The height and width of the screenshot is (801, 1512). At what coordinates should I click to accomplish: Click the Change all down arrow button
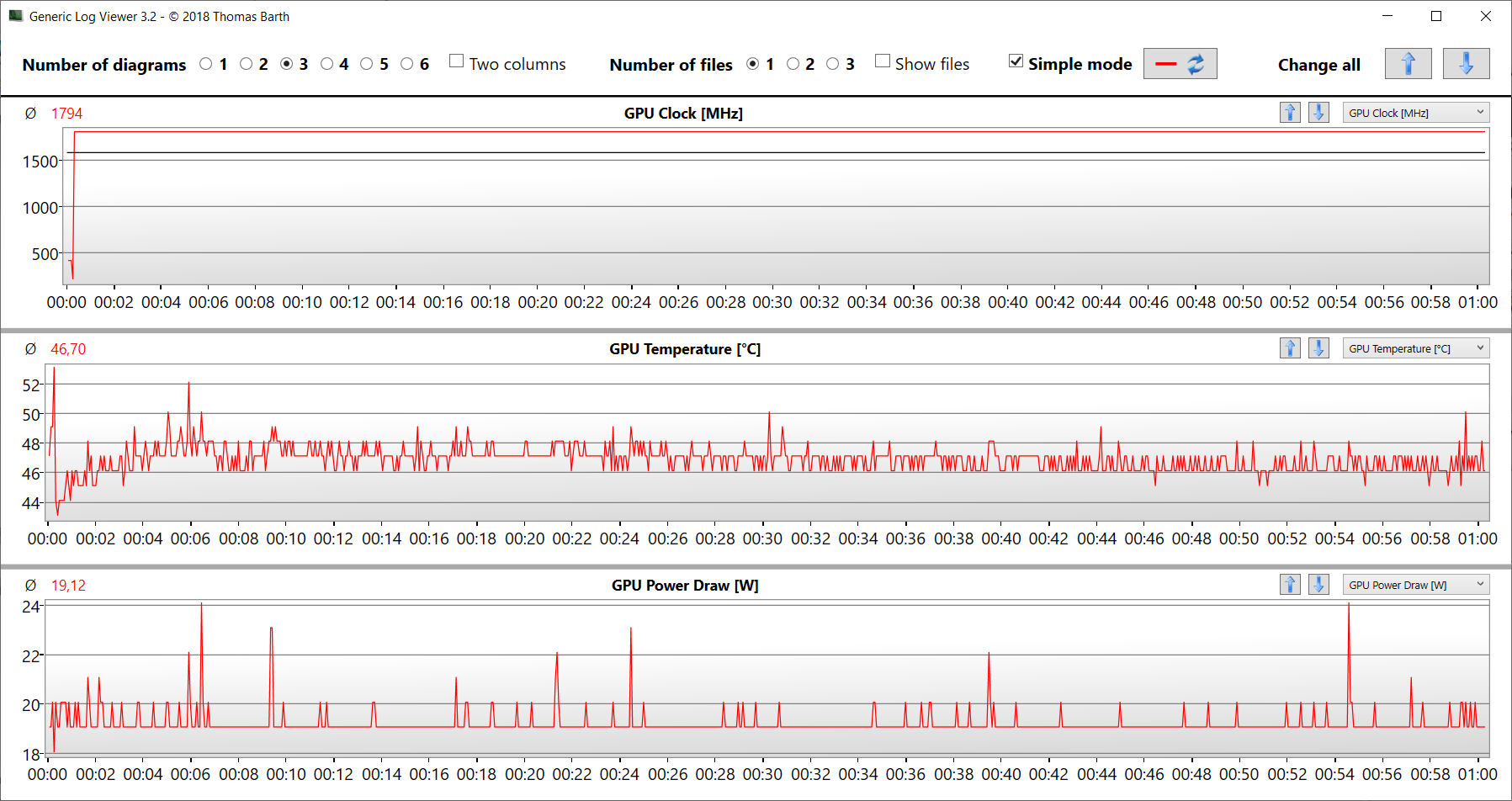point(1466,64)
